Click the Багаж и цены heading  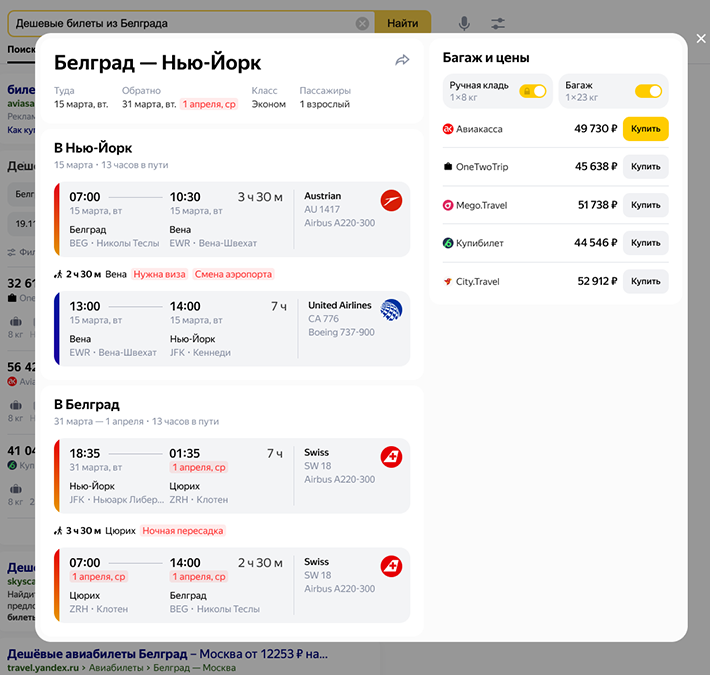(486, 58)
